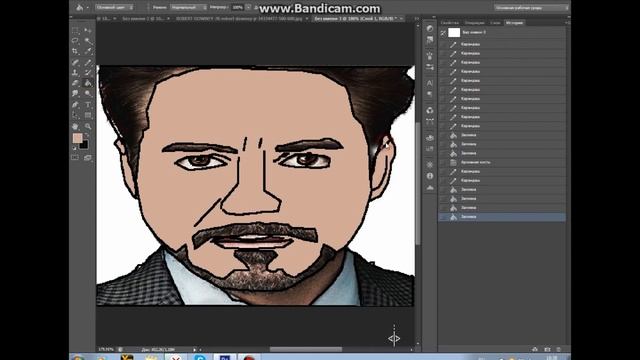
Task: Open the foreground color swatch
Action: click(77, 138)
